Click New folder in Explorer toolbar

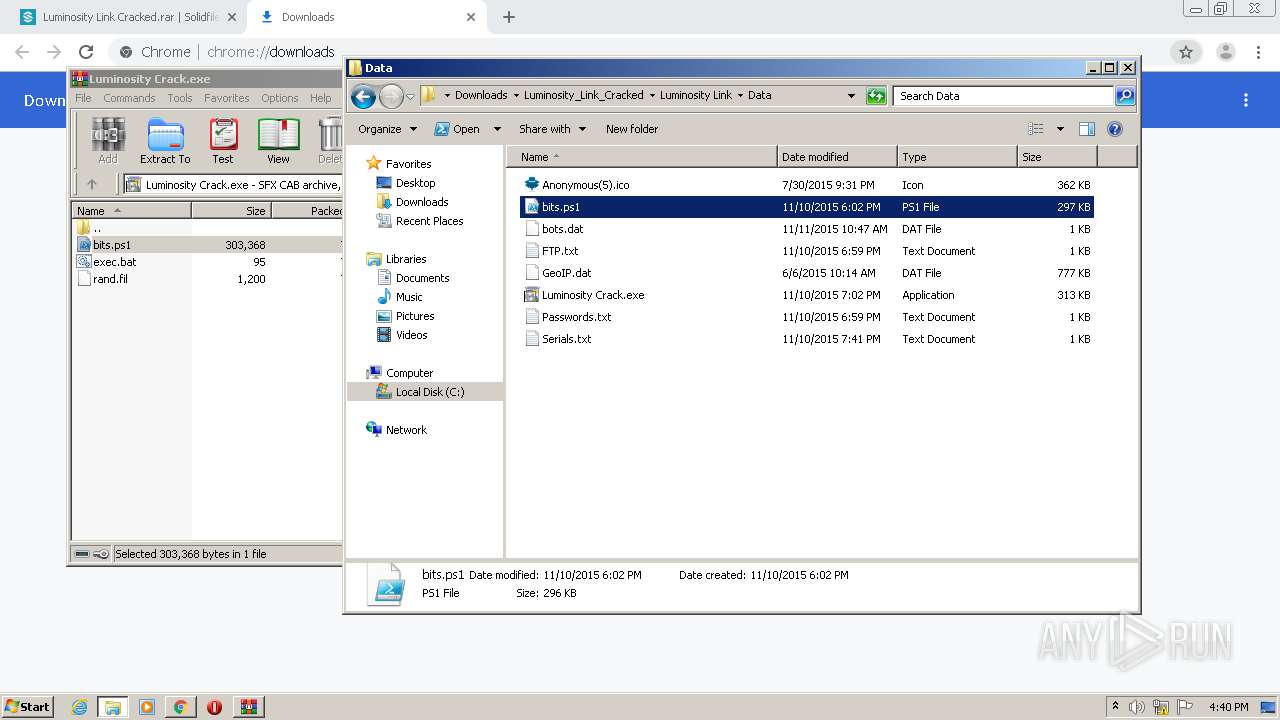click(632, 129)
